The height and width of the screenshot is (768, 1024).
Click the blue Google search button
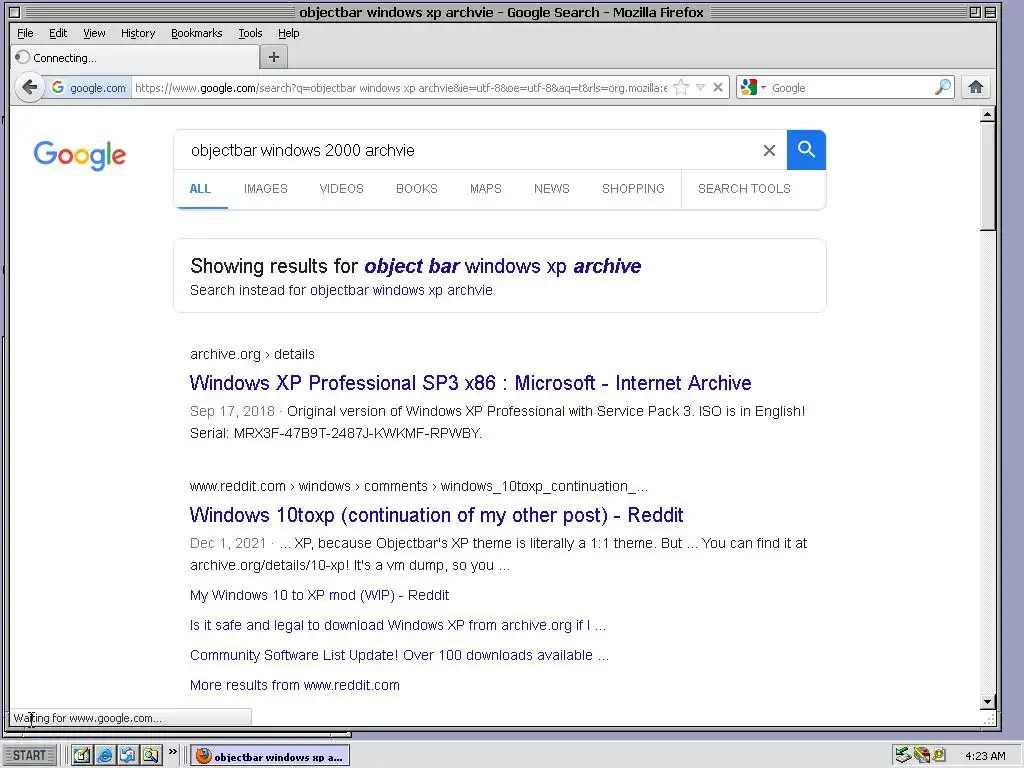(807, 150)
